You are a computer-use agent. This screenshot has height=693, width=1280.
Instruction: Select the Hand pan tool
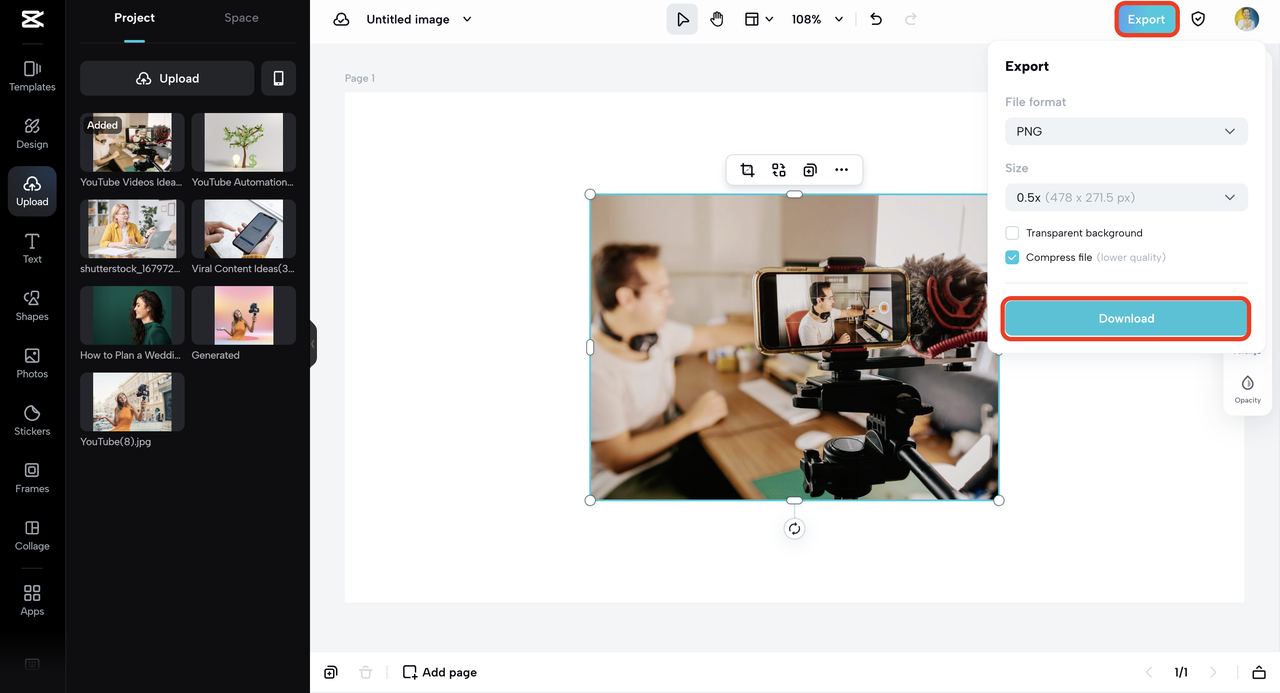[717, 18]
